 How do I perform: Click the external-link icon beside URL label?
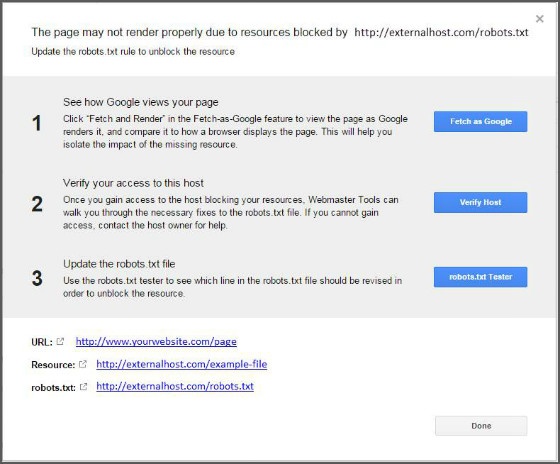[60, 341]
